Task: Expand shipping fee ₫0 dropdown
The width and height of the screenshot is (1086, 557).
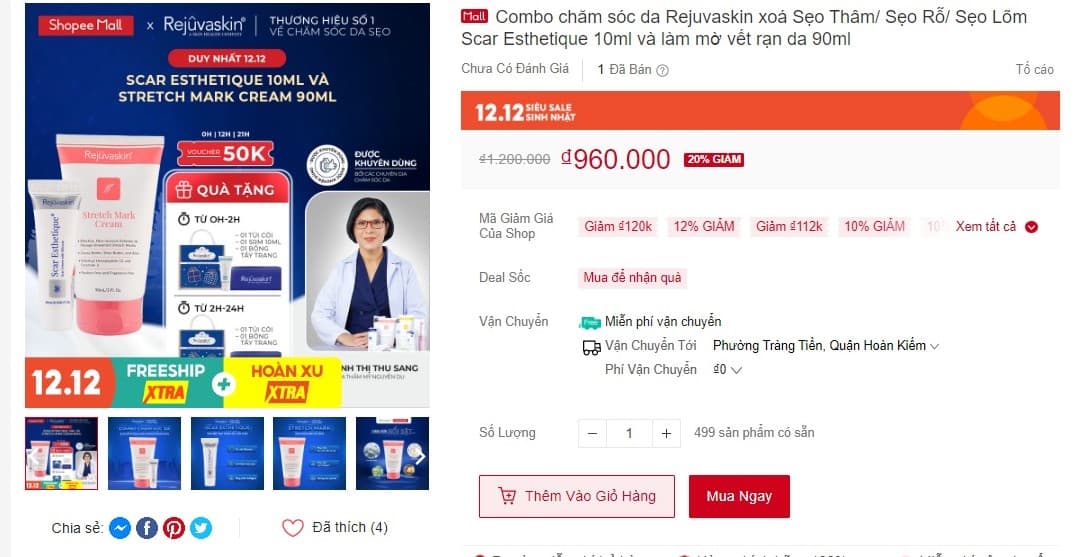Action: 727,369
